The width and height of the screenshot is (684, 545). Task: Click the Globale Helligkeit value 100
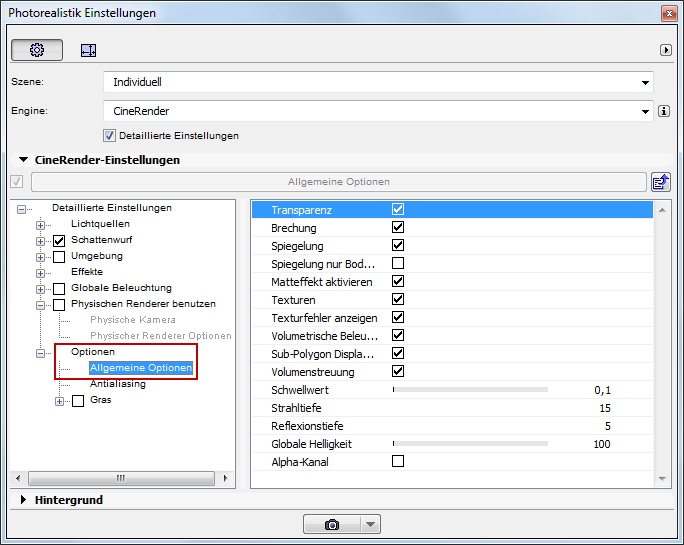pyautogui.click(x=602, y=444)
